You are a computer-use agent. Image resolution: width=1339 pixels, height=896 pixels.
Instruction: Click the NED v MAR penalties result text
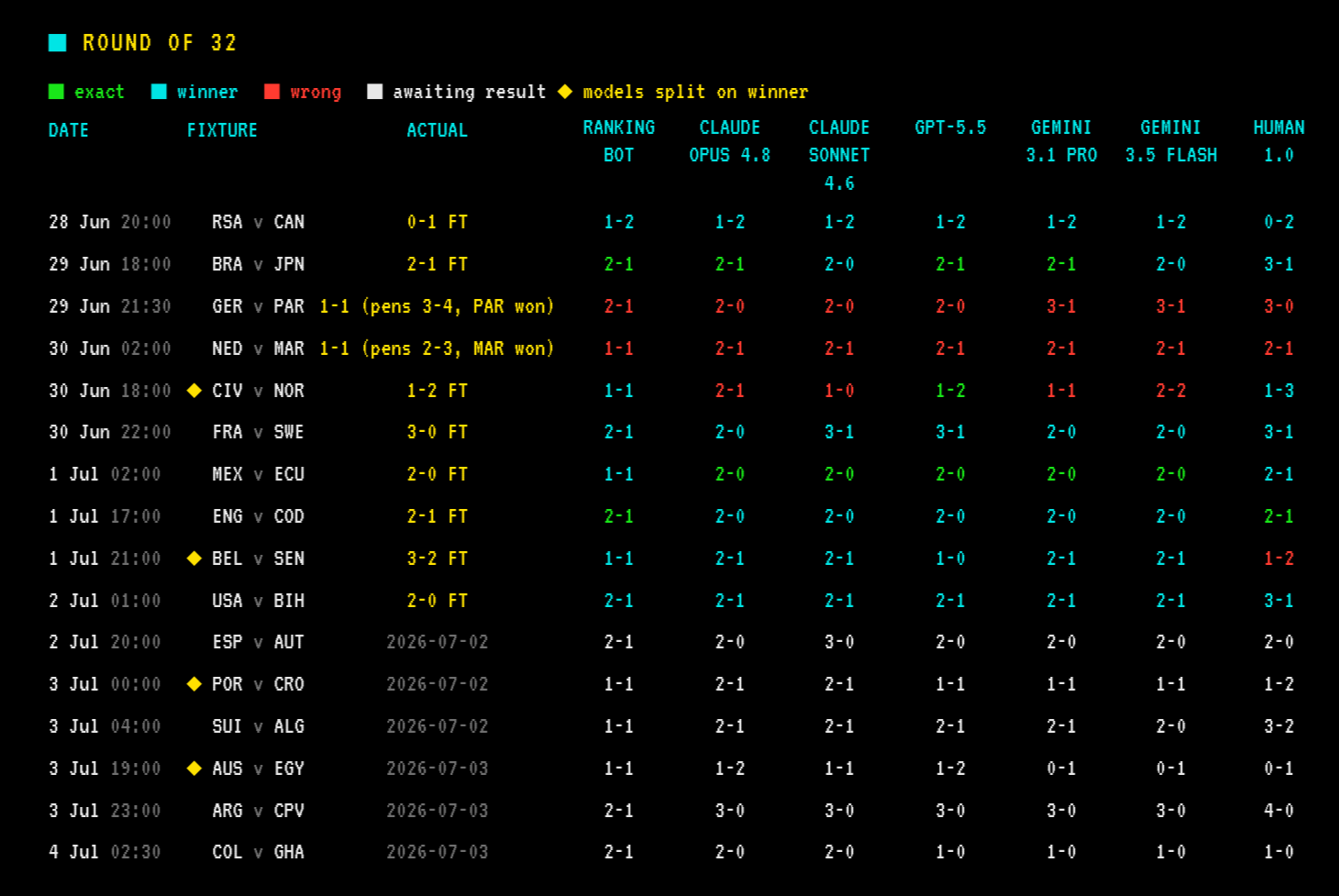click(437, 348)
